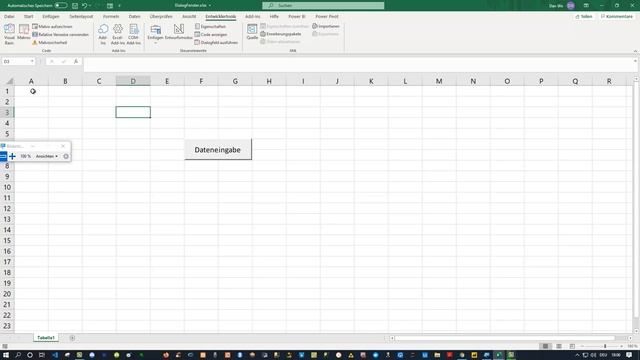Zoom in with floating toolbar plus
This screenshot has height=360, width=640.
point(12,156)
